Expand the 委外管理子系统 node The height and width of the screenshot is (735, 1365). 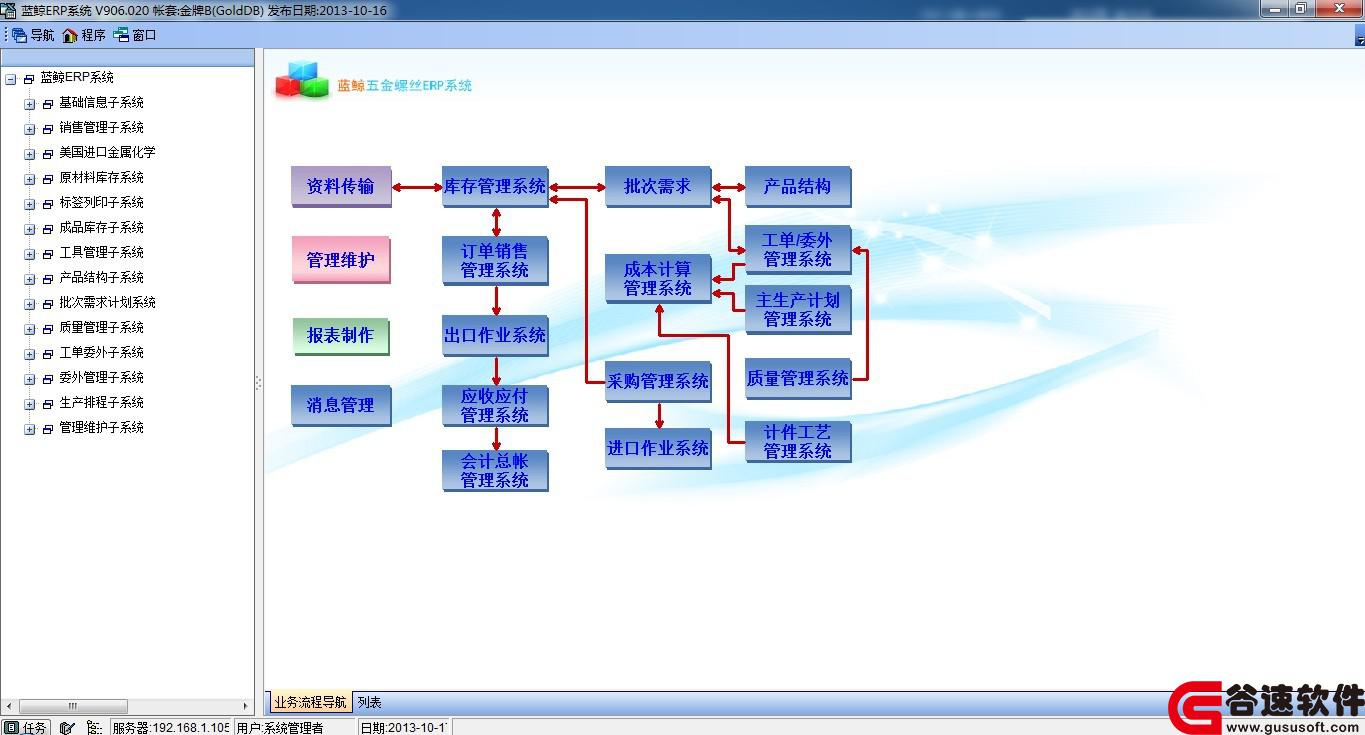[30, 378]
